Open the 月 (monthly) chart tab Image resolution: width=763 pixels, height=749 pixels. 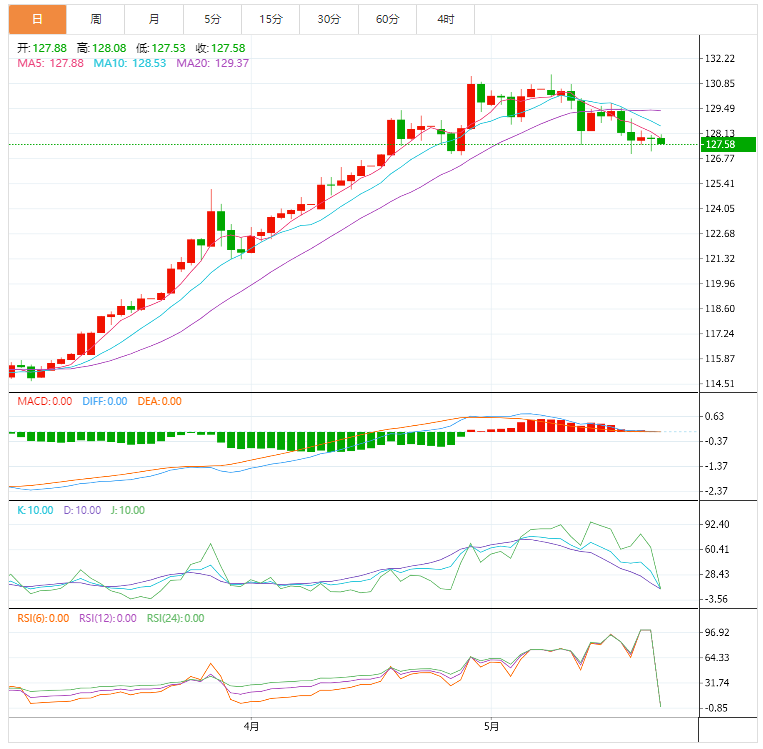tap(154, 19)
